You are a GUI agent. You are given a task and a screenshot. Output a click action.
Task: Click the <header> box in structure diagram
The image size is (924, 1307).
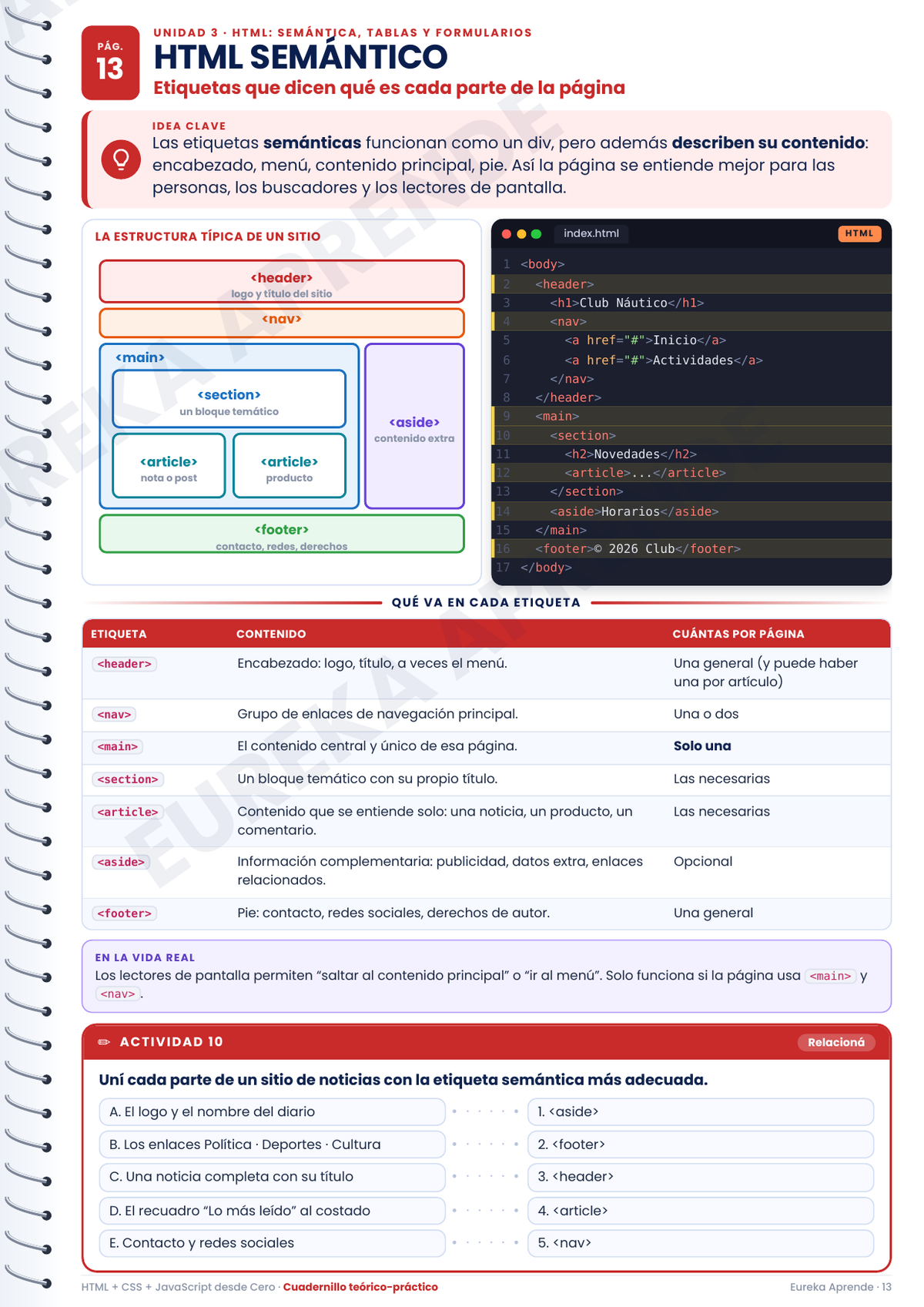[282, 282]
